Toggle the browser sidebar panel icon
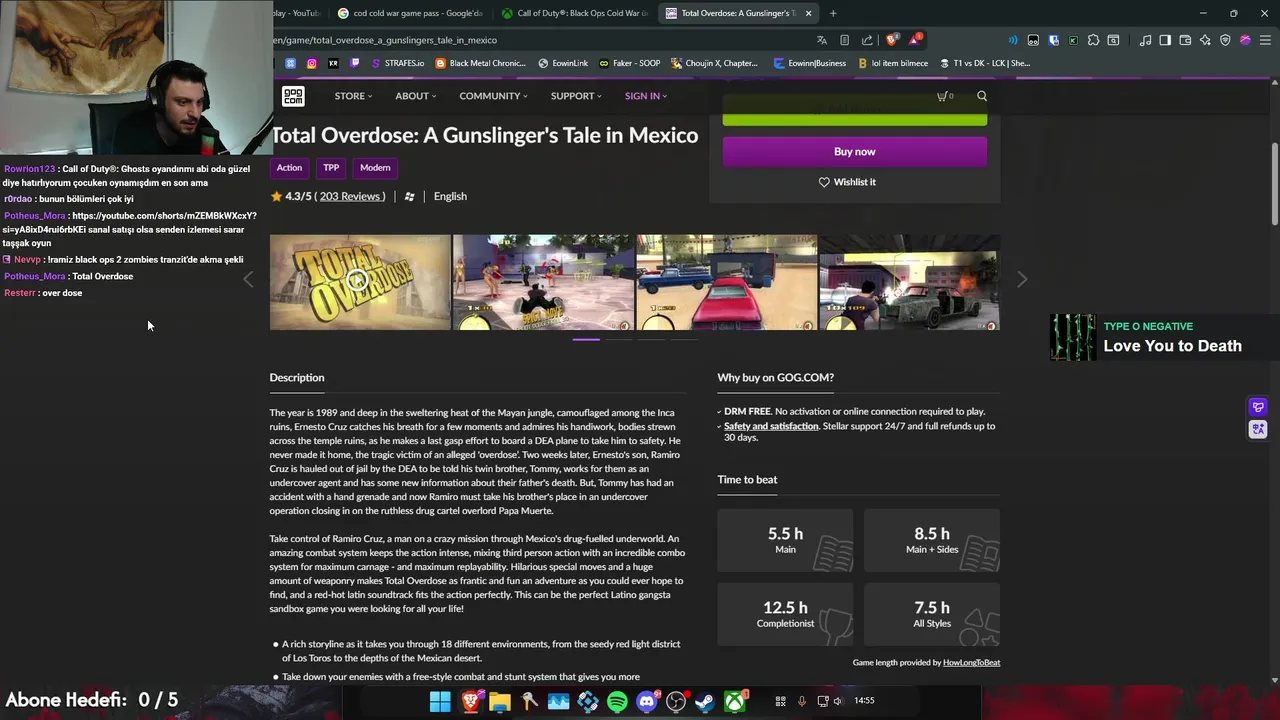 1165,40
